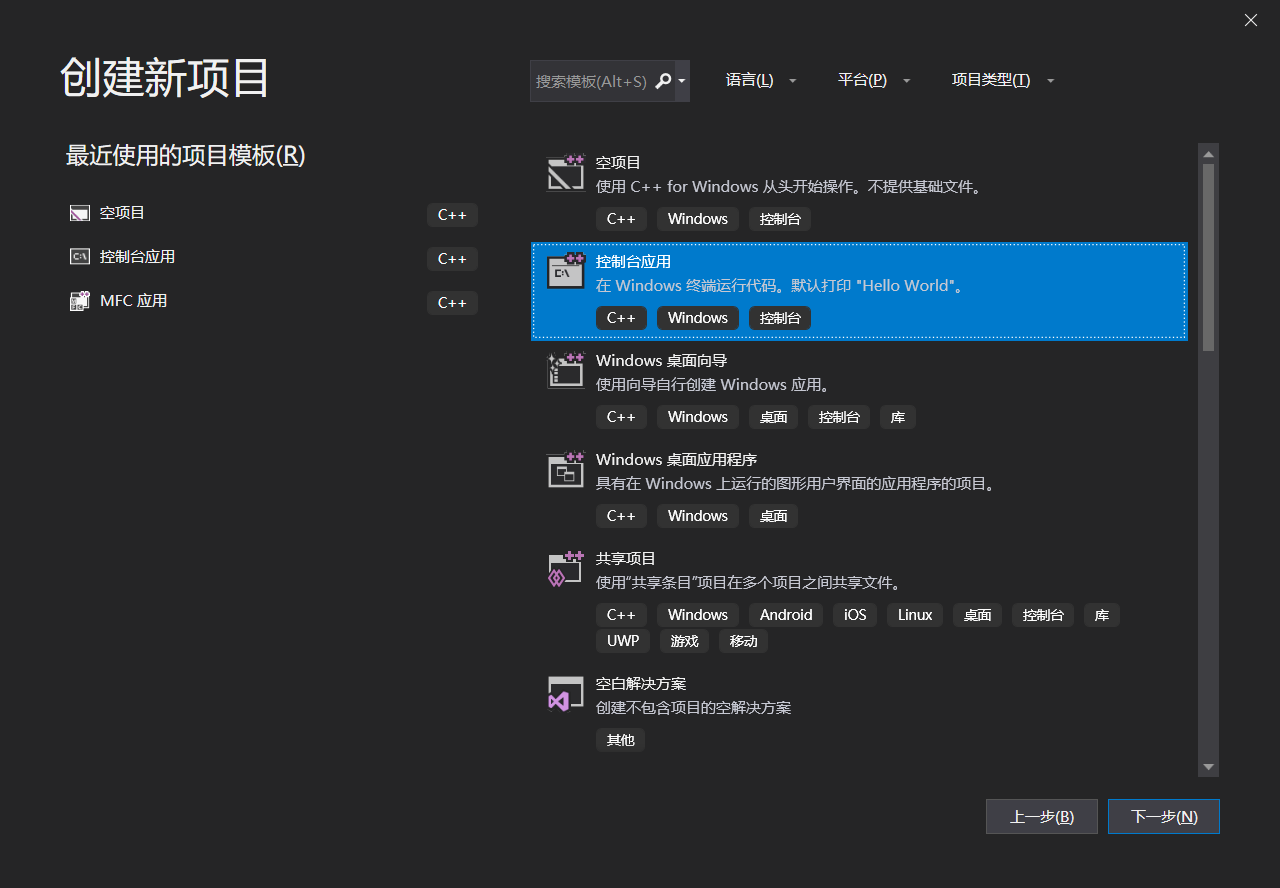The width and height of the screenshot is (1280, 888).
Task: Select the Windows 桌面向导 wizard icon
Action: 565,370
